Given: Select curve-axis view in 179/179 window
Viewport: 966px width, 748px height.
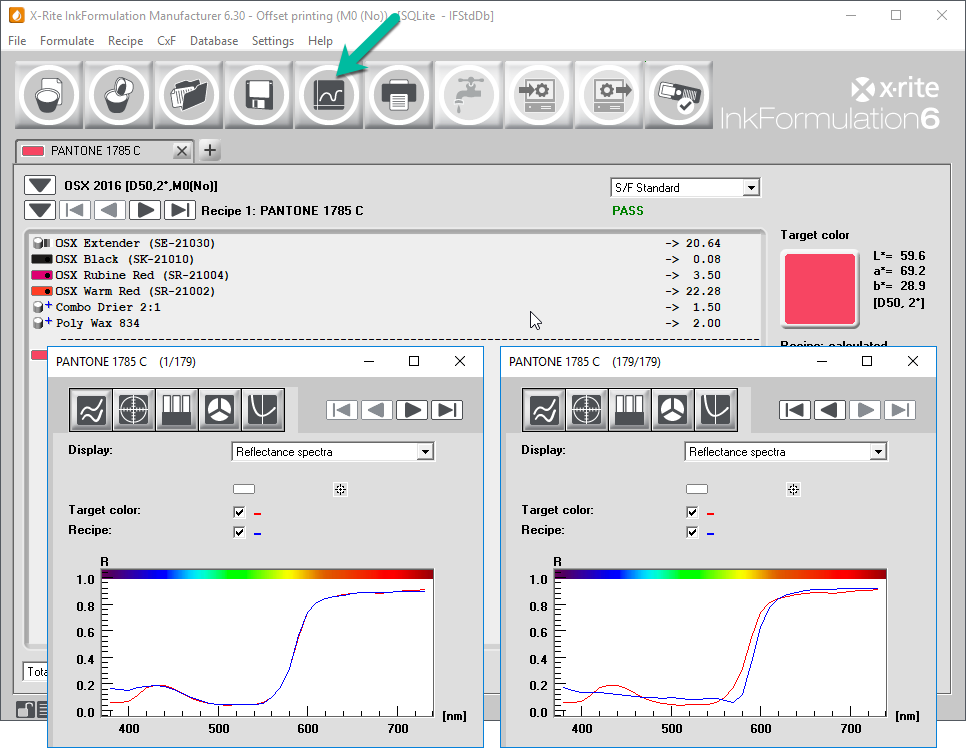Looking at the screenshot, I should (716, 410).
